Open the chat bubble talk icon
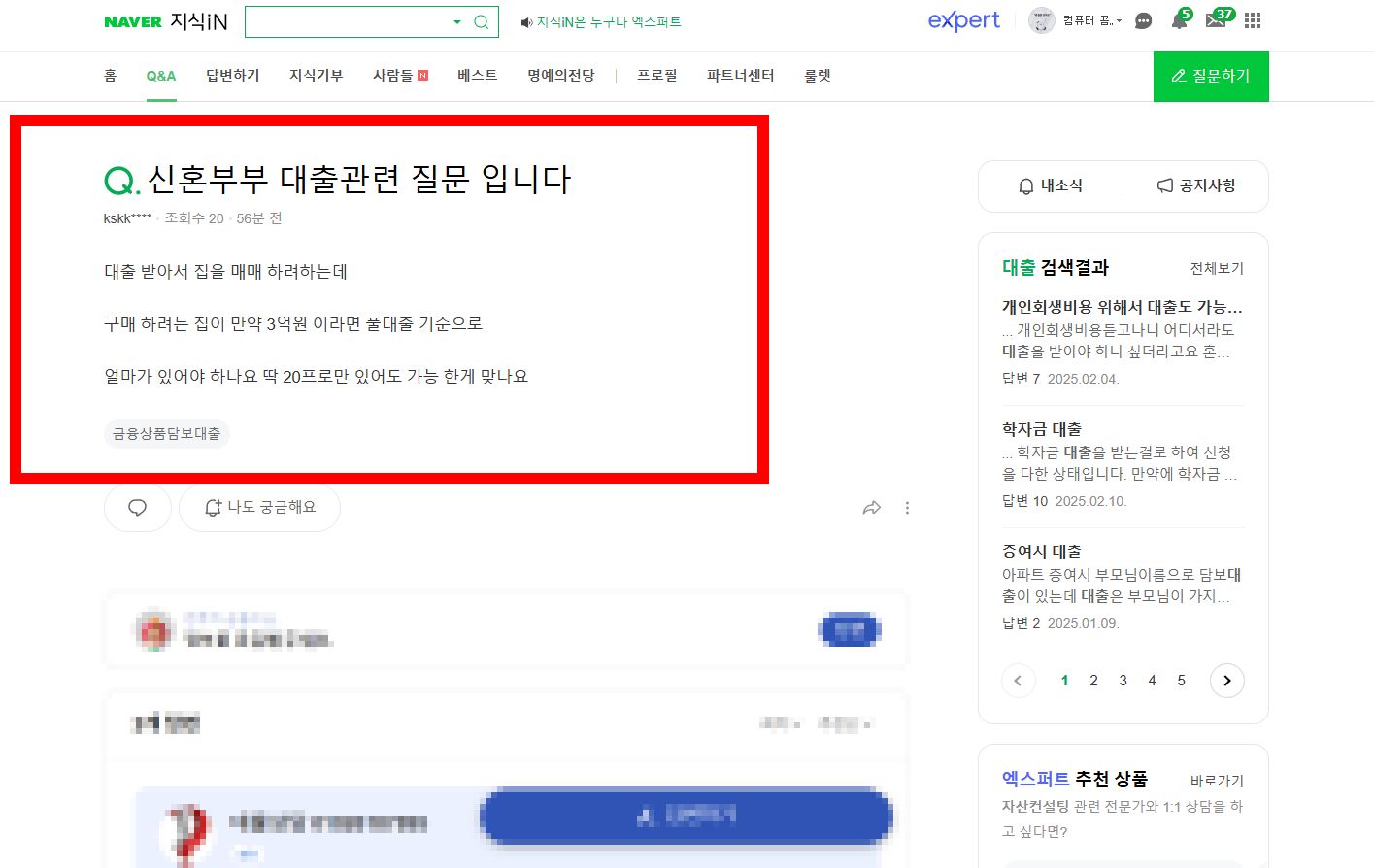This screenshot has height=868, width=1374. [1144, 20]
